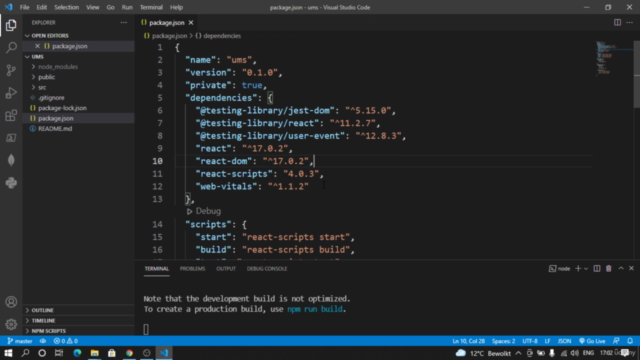Change encoding via UTF-8 status item

(x=530, y=341)
